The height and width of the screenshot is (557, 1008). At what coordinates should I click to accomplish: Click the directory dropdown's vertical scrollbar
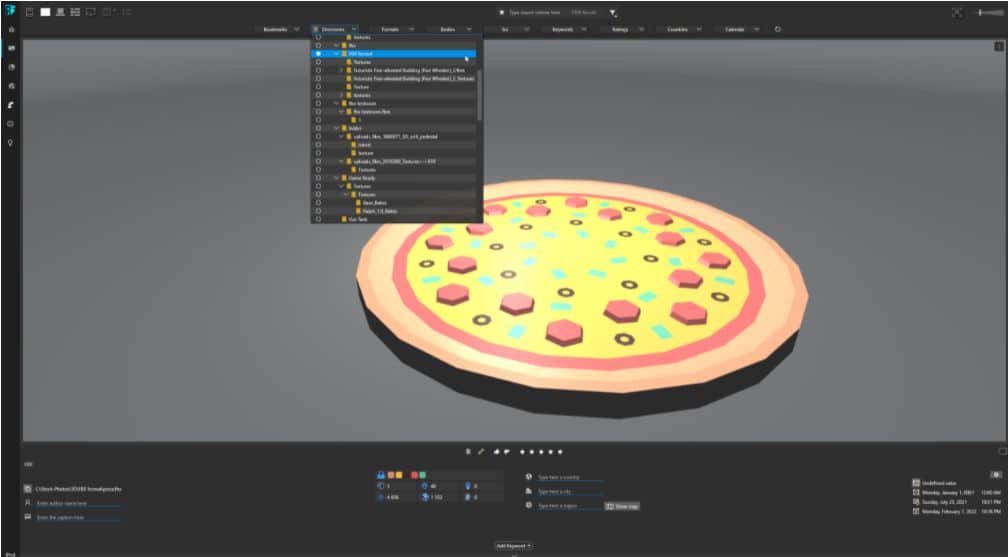click(x=479, y=94)
